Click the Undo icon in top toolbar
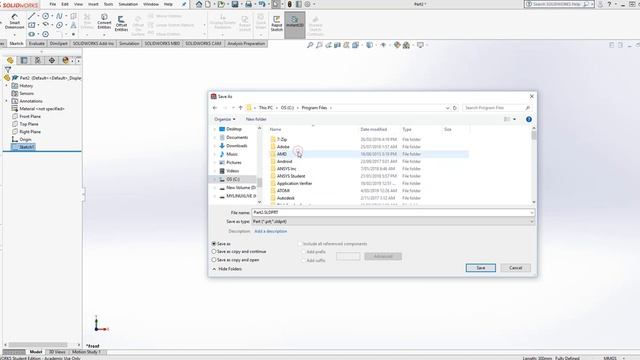This screenshot has height=360, width=640. point(262,4)
